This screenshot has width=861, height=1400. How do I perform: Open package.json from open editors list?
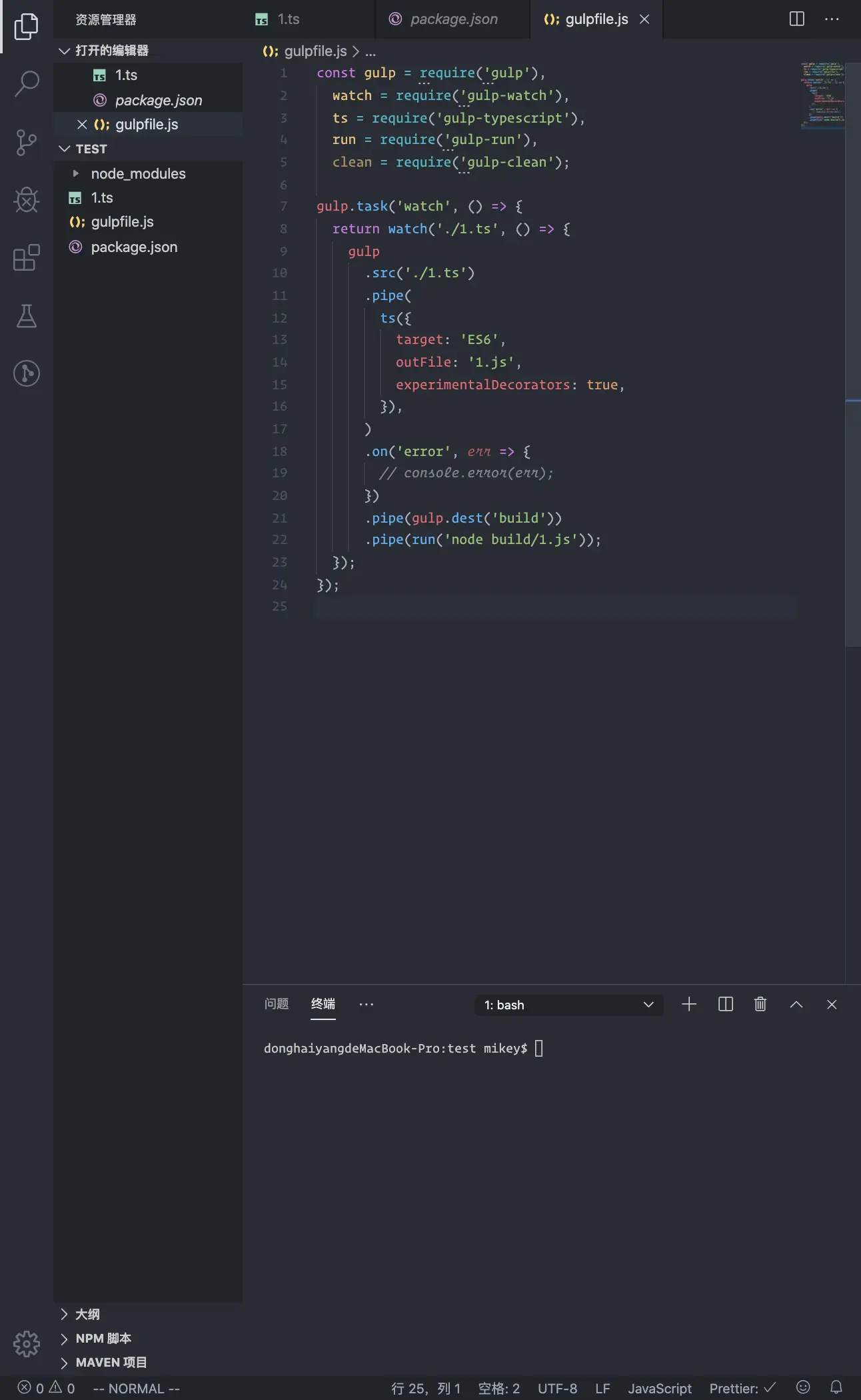148,100
